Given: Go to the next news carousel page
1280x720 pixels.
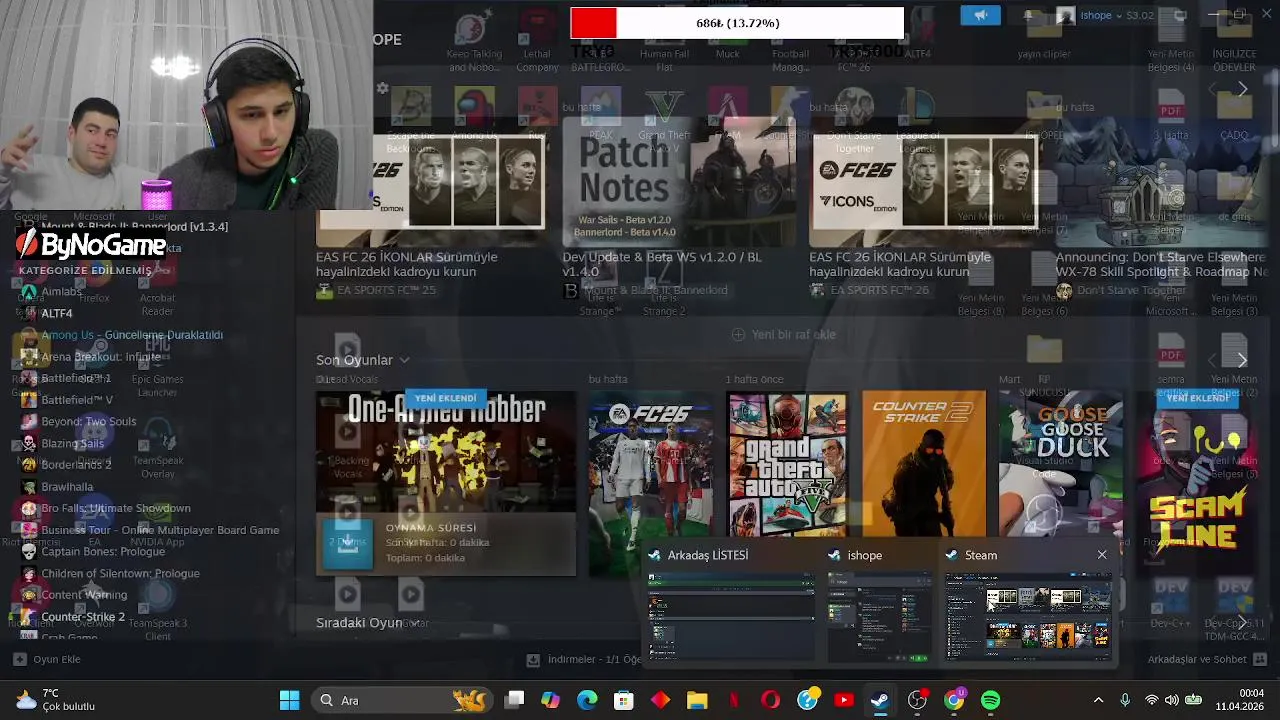Looking at the screenshot, I should click(x=1242, y=89).
